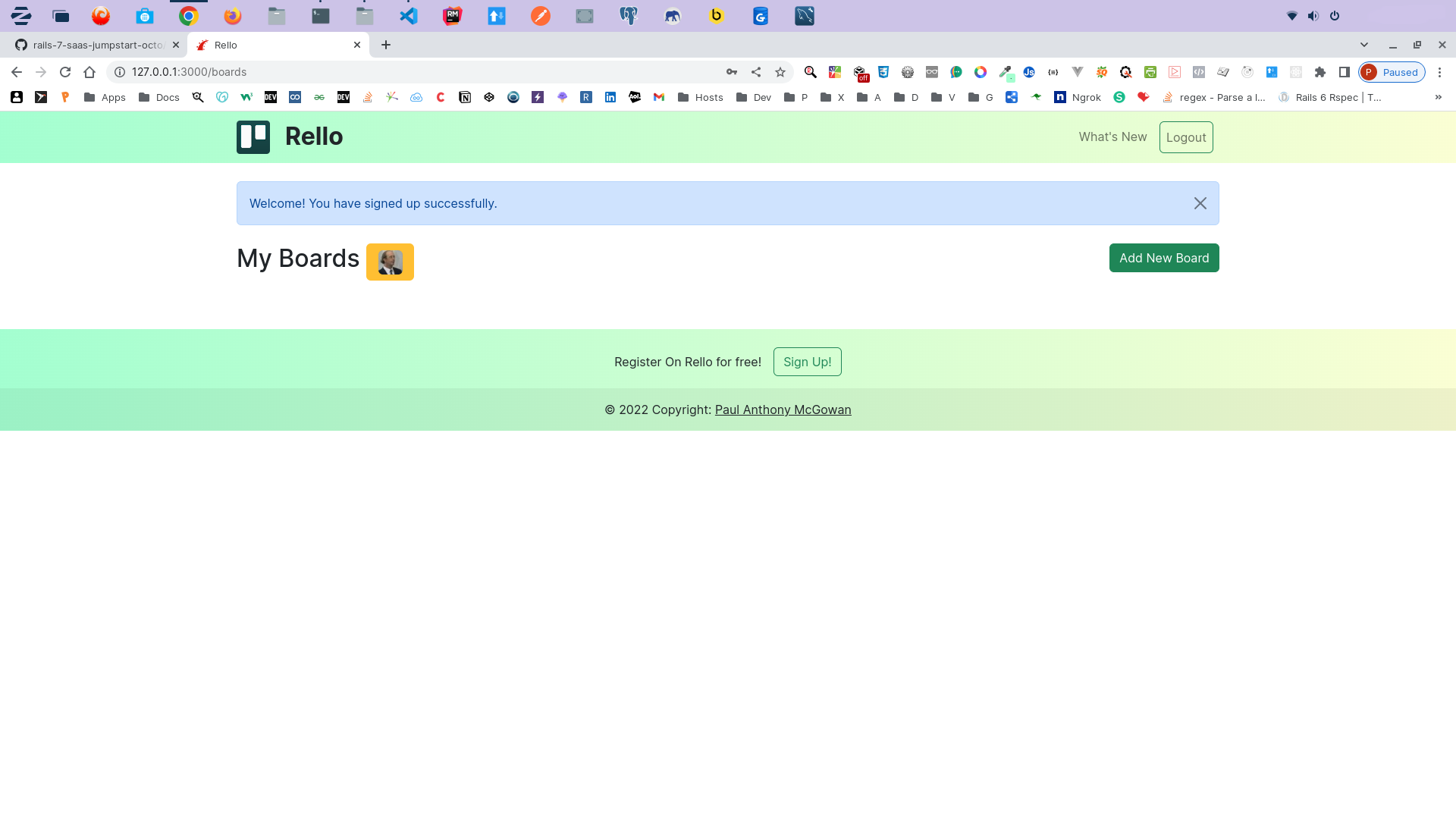This screenshot has width=1456, height=819.
Task: Expand the browser bookmarks bar dropdown
Action: (1438, 97)
